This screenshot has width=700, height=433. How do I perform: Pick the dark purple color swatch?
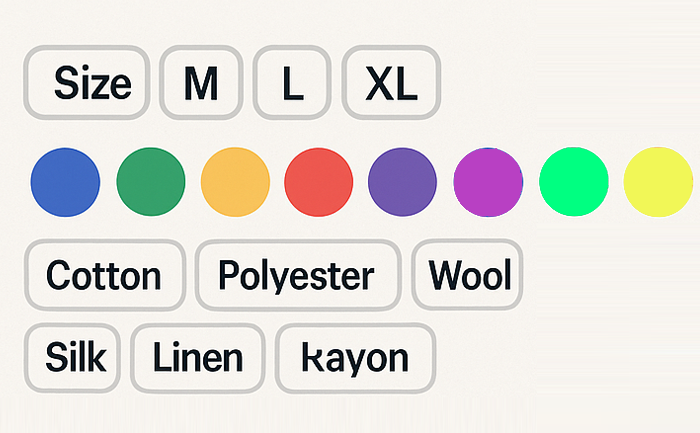coord(403,182)
